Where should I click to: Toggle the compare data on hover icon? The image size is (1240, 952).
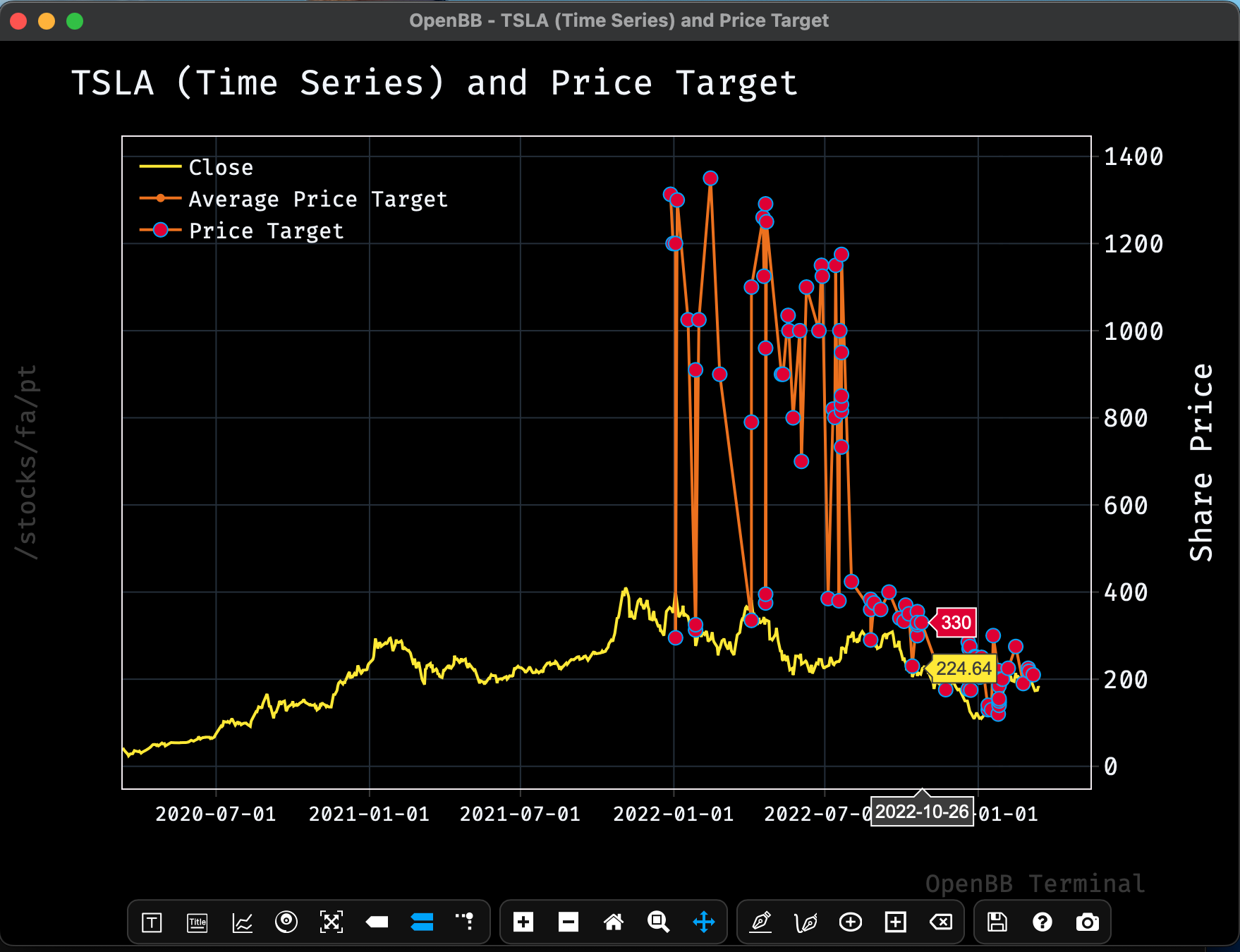click(422, 922)
